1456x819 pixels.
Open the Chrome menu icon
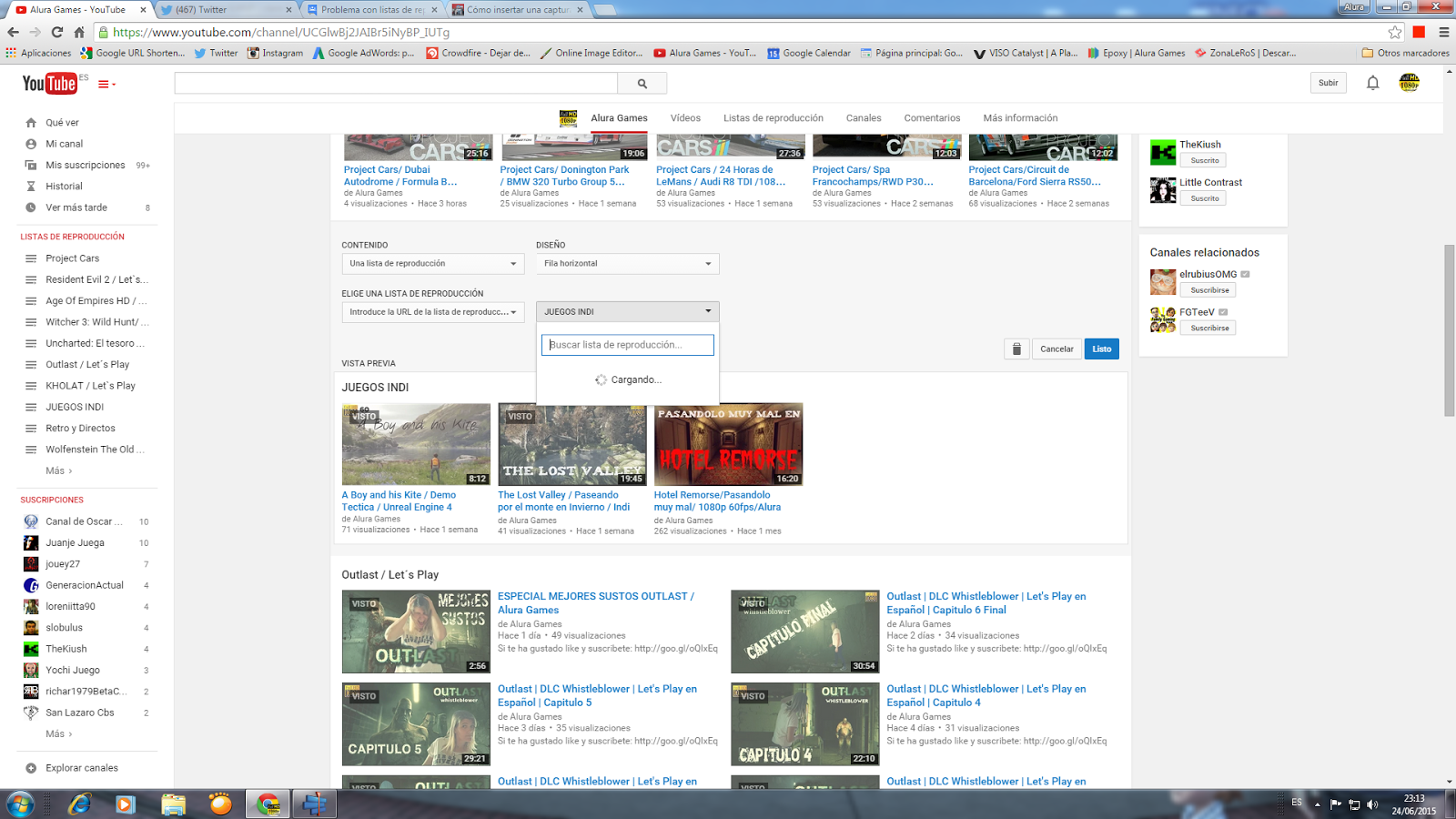[x=1443, y=32]
